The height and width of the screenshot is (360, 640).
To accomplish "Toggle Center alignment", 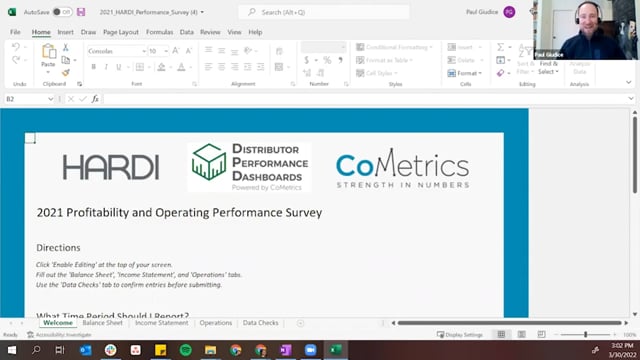I will pyautogui.click(x=222, y=67).
